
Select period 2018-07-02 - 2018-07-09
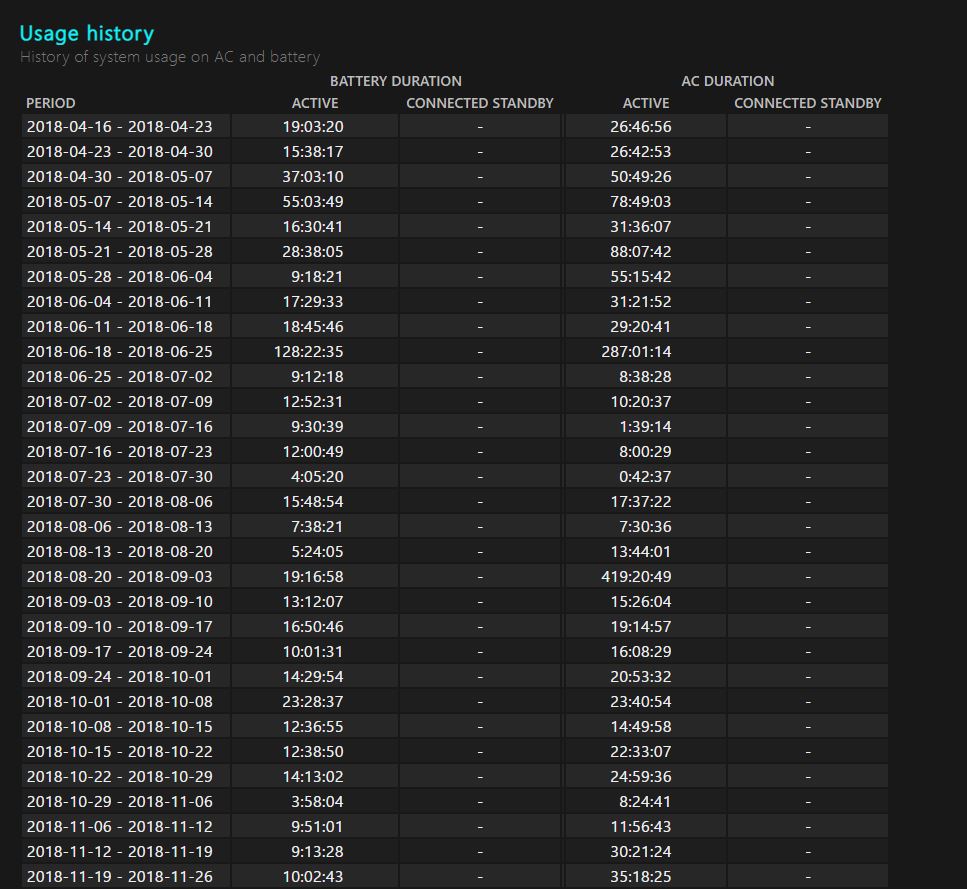[x=120, y=401]
